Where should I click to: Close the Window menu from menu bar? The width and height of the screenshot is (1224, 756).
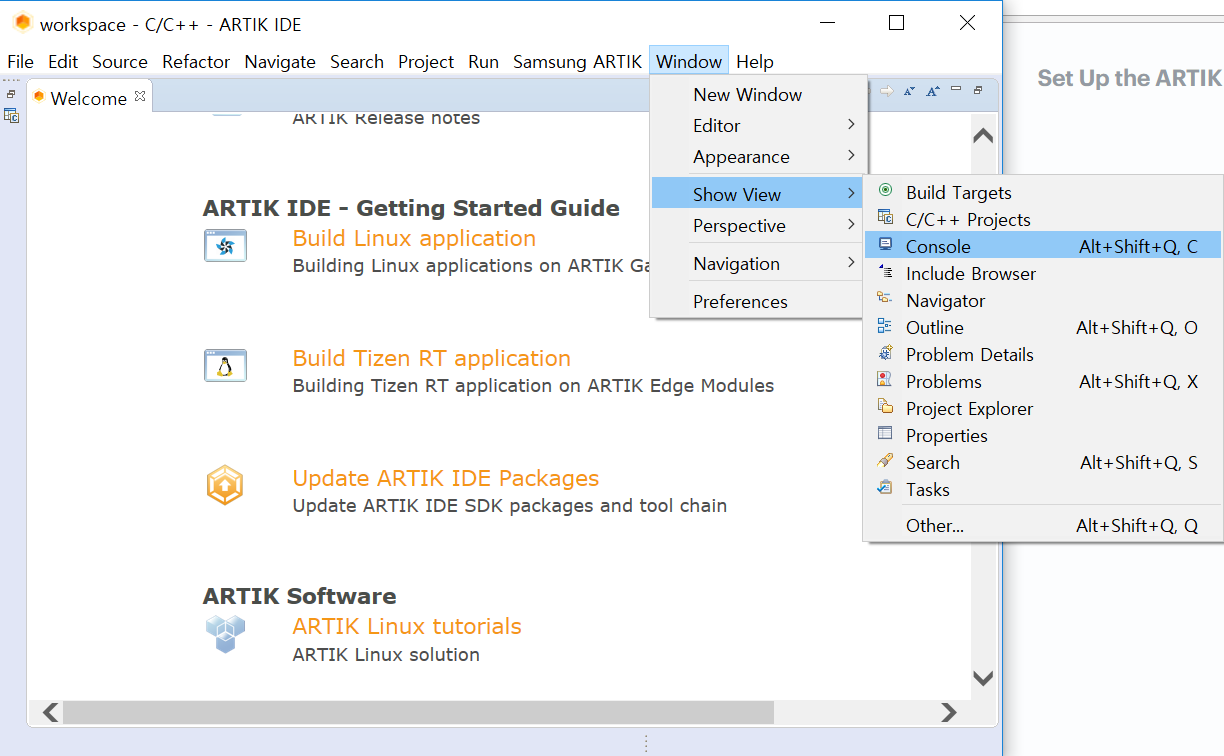(x=689, y=61)
